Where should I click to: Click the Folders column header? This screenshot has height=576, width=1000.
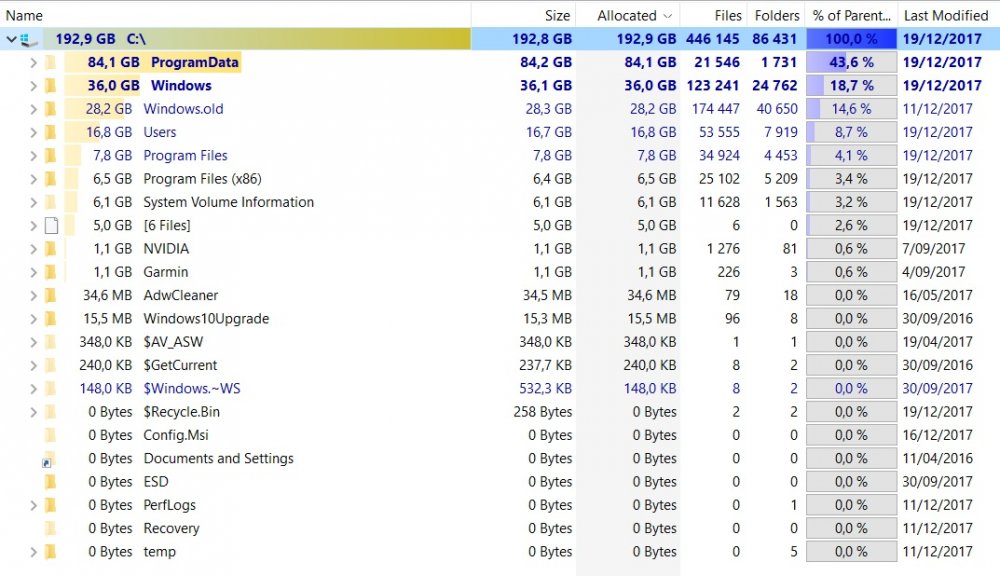pos(777,15)
